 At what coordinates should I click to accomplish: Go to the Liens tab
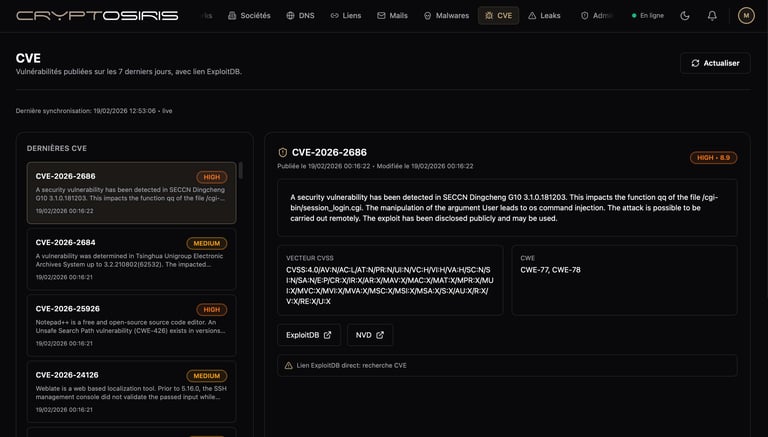pos(345,16)
